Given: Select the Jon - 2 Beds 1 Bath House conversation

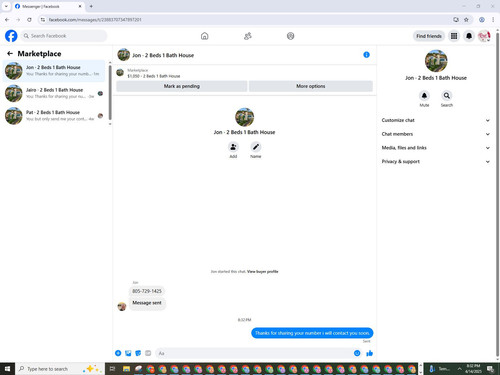Looking at the screenshot, I should tap(54, 71).
